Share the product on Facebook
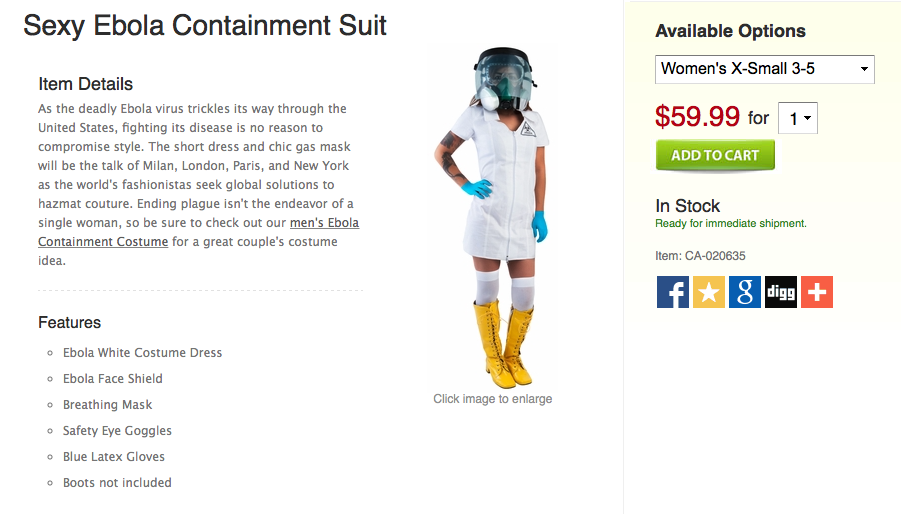Image resolution: width=901 pixels, height=514 pixels. click(x=673, y=292)
